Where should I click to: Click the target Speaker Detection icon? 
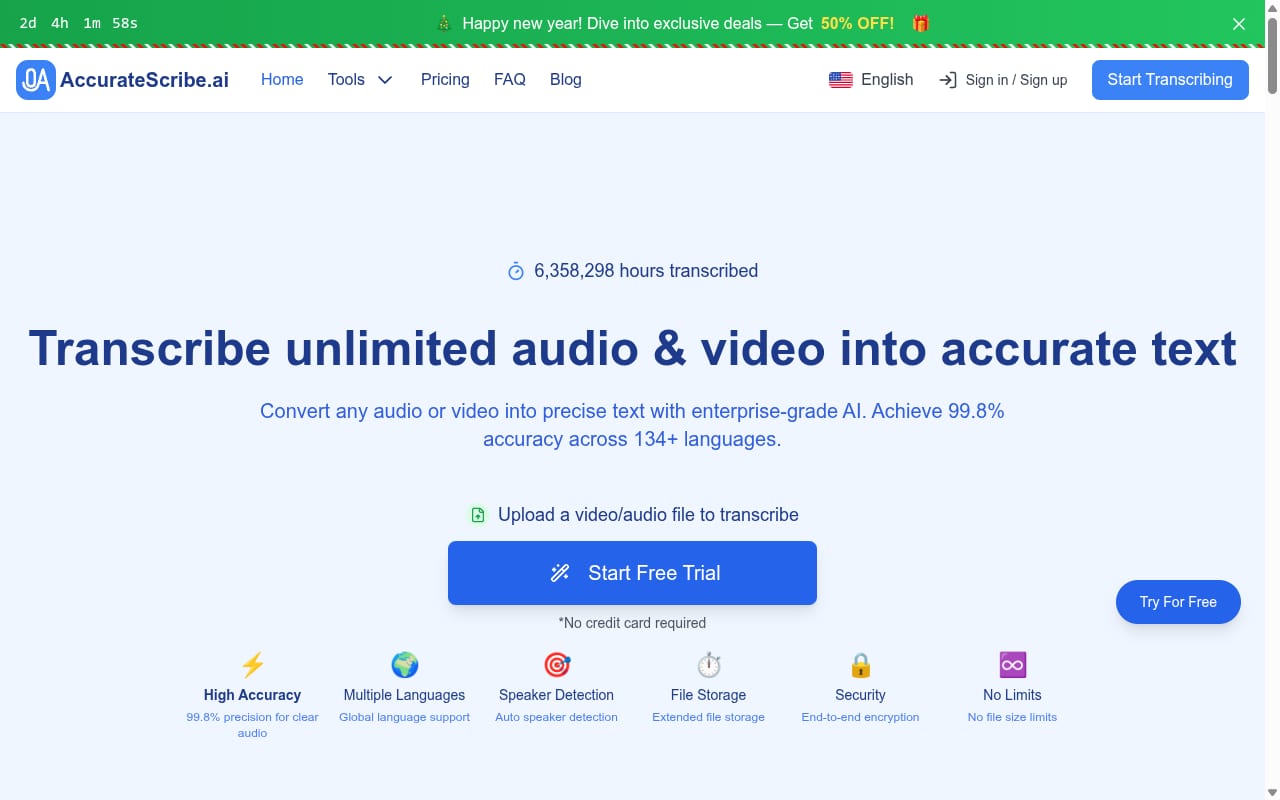pos(556,665)
